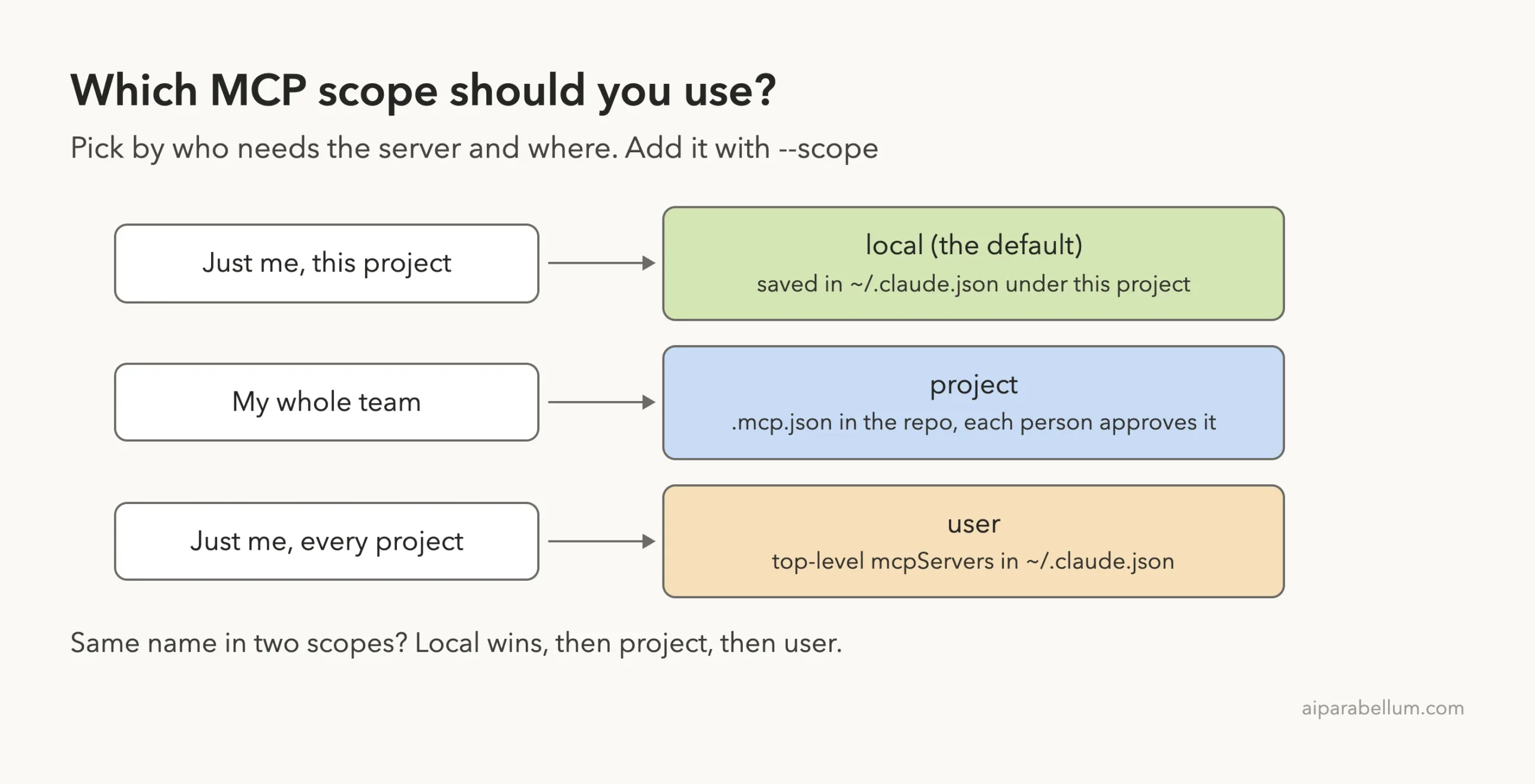Select the 'Just me, every project' box
The width and height of the screenshot is (1535, 784).
coord(327,541)
